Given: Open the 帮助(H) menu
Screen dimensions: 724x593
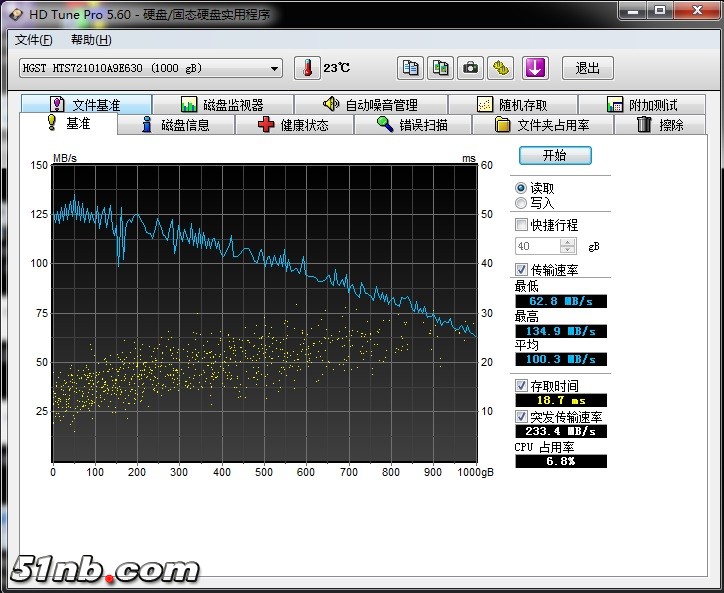Looking at the screenshot, I should tap(91, 40).
